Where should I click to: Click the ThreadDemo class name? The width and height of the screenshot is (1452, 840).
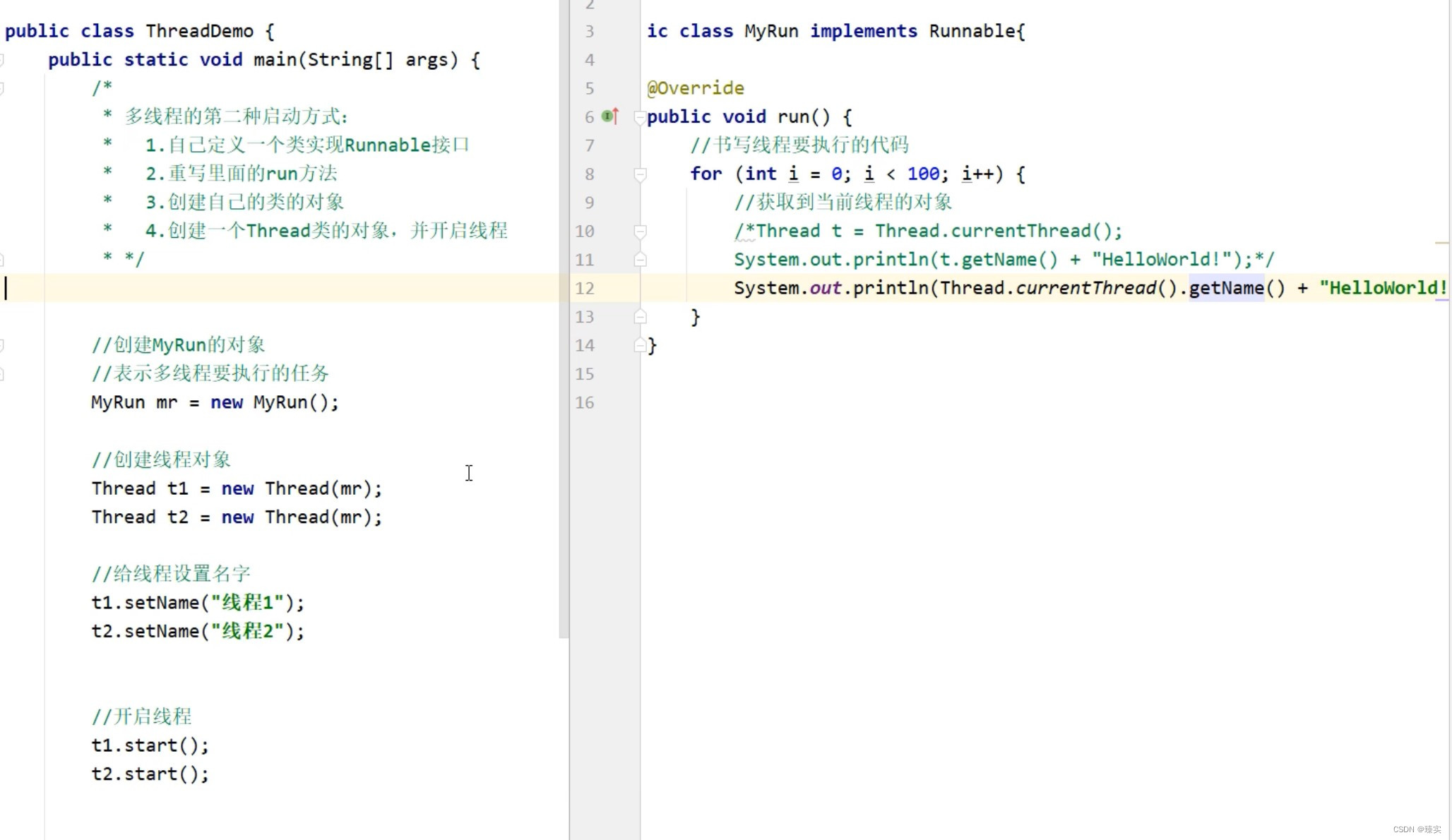[200, 31]
